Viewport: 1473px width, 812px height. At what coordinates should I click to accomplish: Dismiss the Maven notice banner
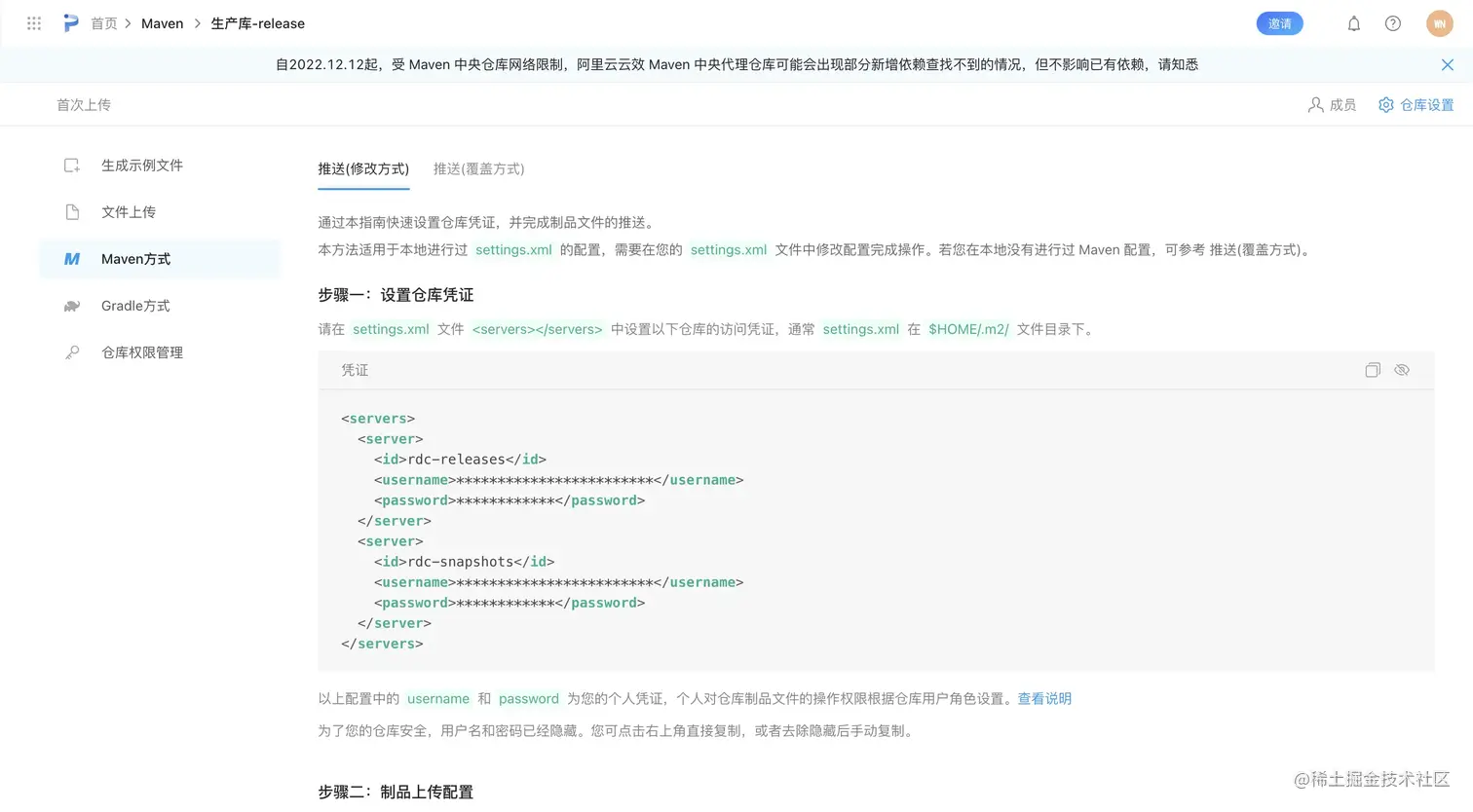[x=1448, y=64]
